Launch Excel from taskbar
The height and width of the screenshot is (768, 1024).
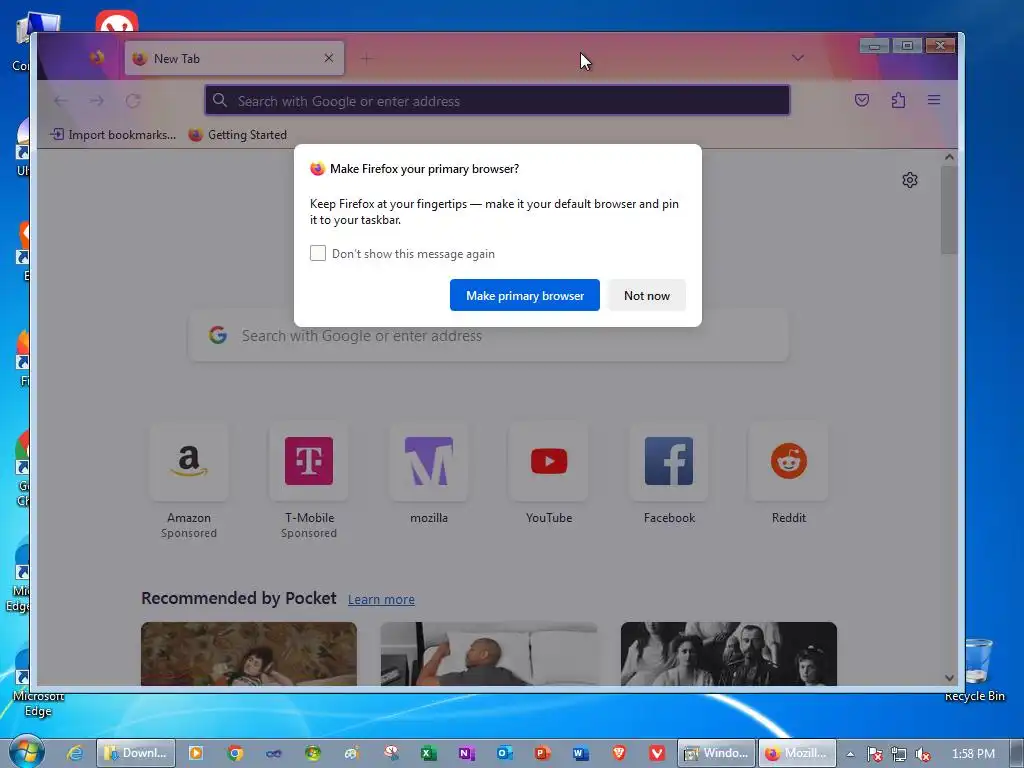click(x=428, y=753)
